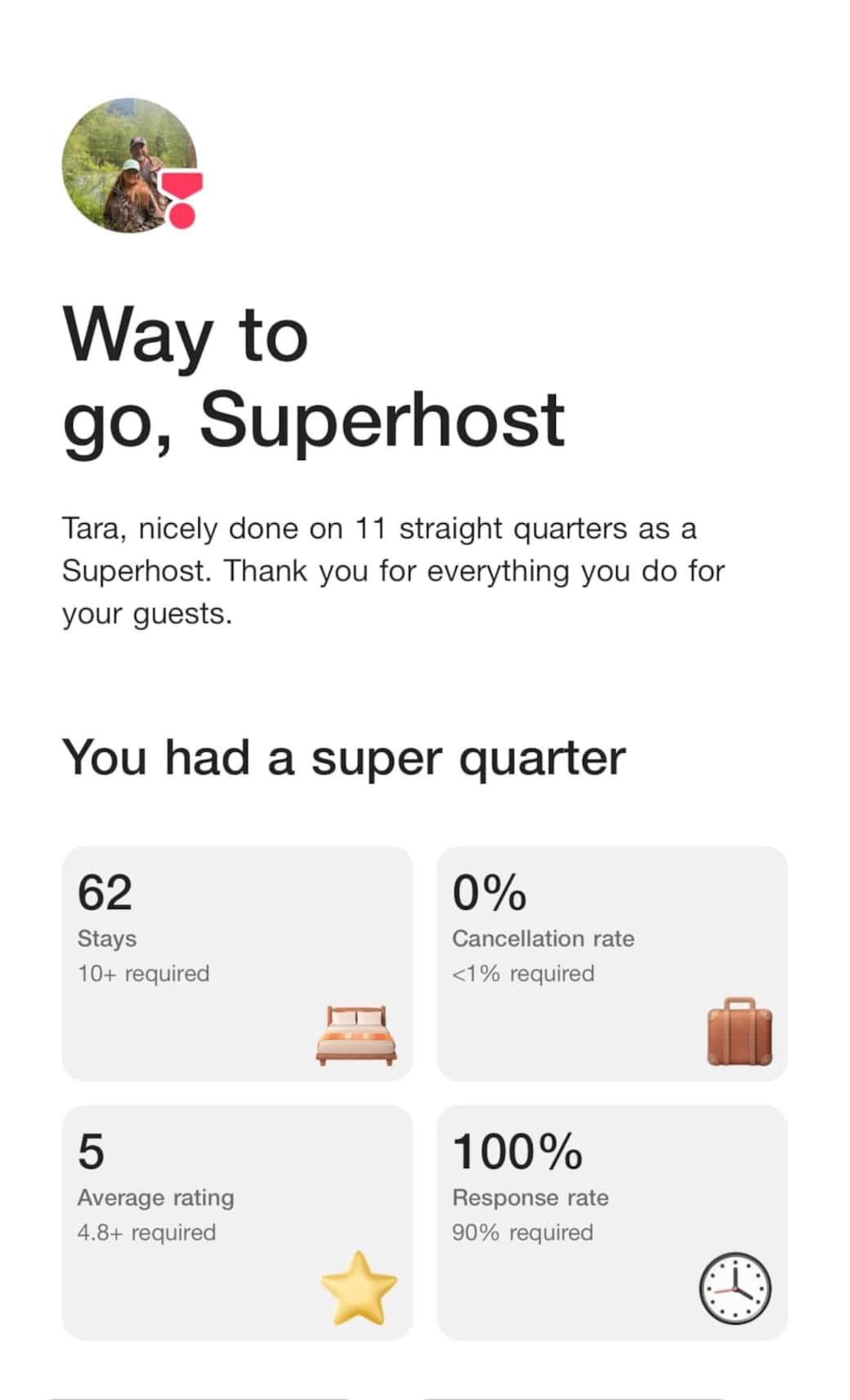Click the "90% required" text
The height and width of the screenshot is (1400, 850).
[522, 1232]
